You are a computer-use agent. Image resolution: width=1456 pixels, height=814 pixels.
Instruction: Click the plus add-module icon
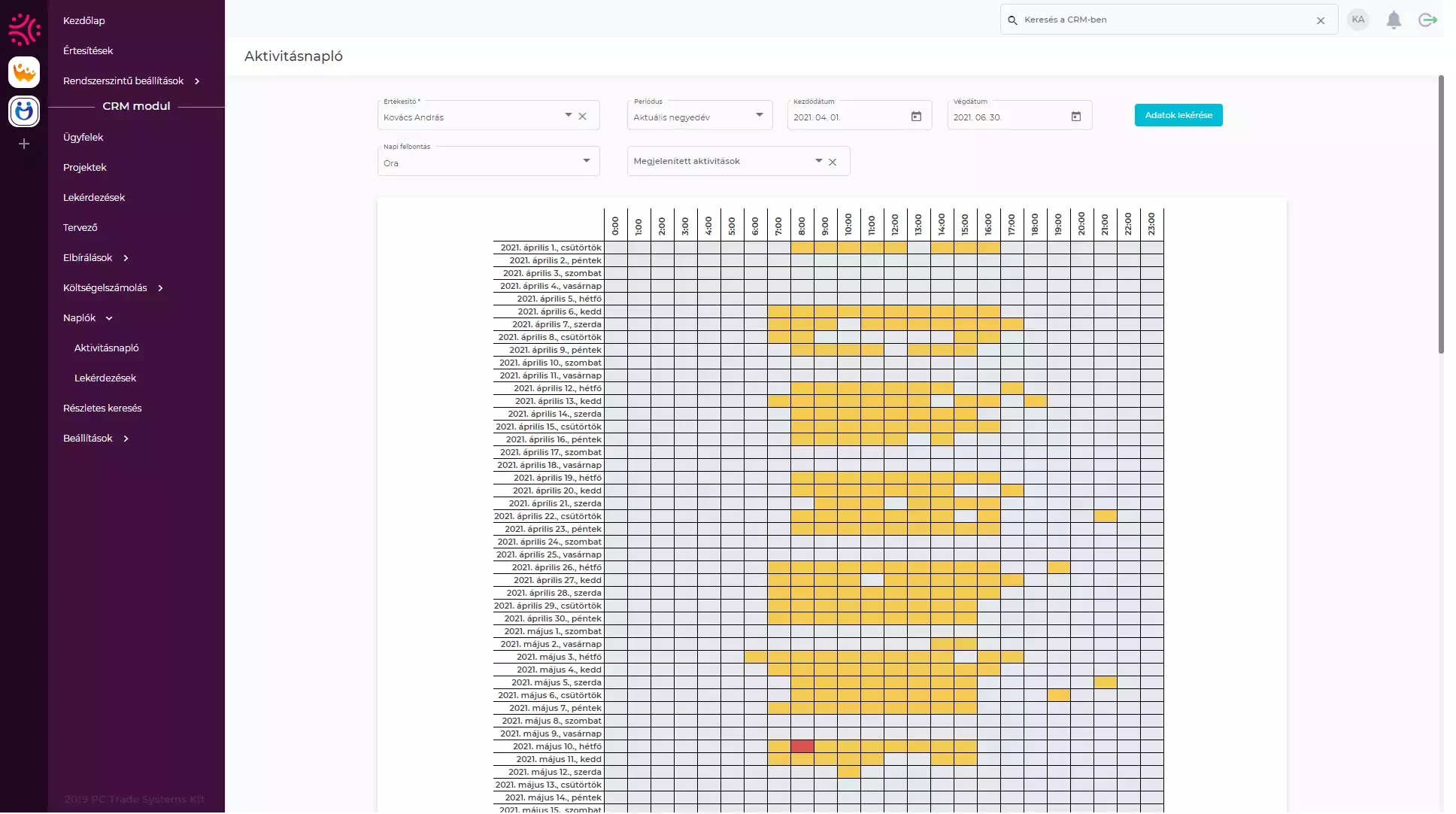click(24, 144)
